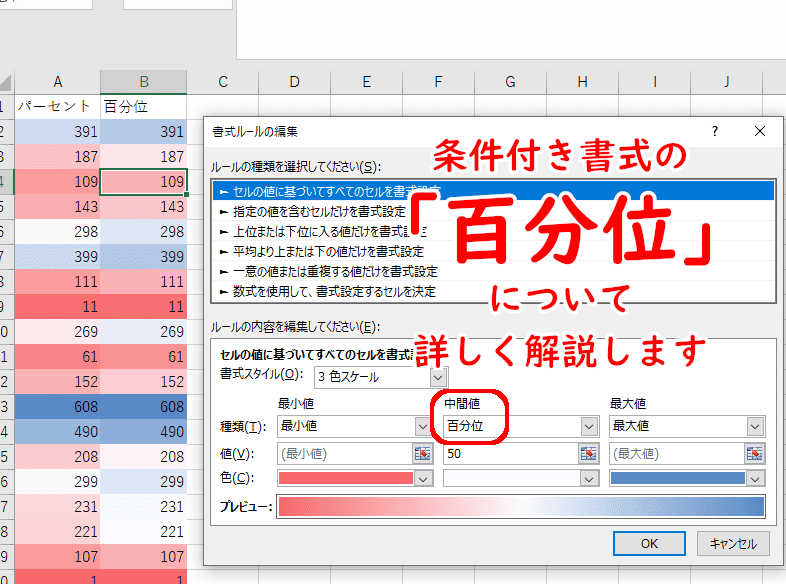This screenshot has width=786, height=584.
Task: Click cell 187 in column B
Action: [x=144, y=156]
